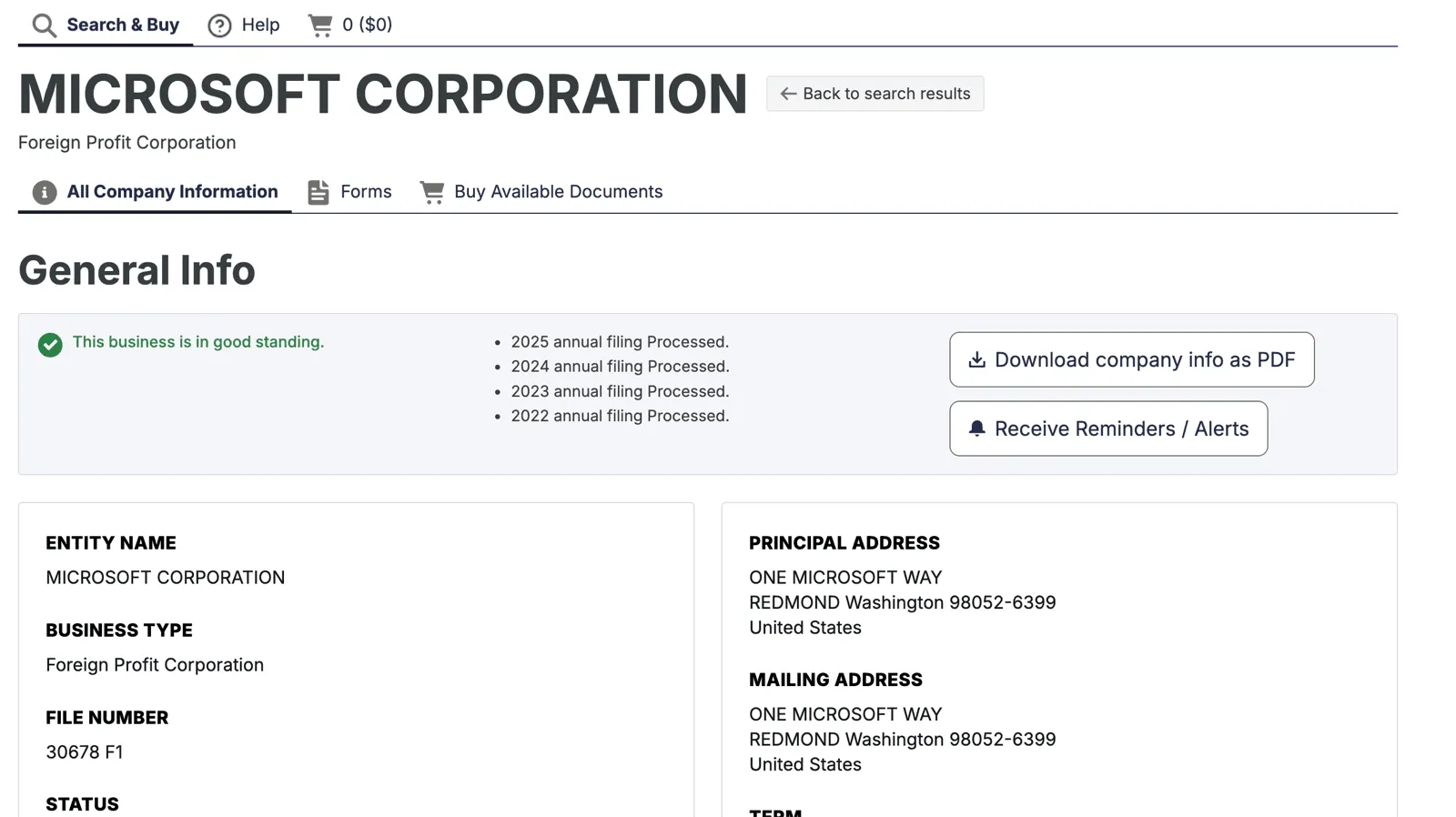Open Receive Reminders / Alerts
The width and height of the screenshot is (1456, 817).
point(1108,429)
